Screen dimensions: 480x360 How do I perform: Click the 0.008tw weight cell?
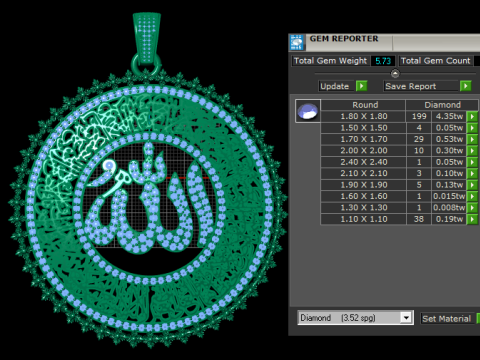point(449,208)
